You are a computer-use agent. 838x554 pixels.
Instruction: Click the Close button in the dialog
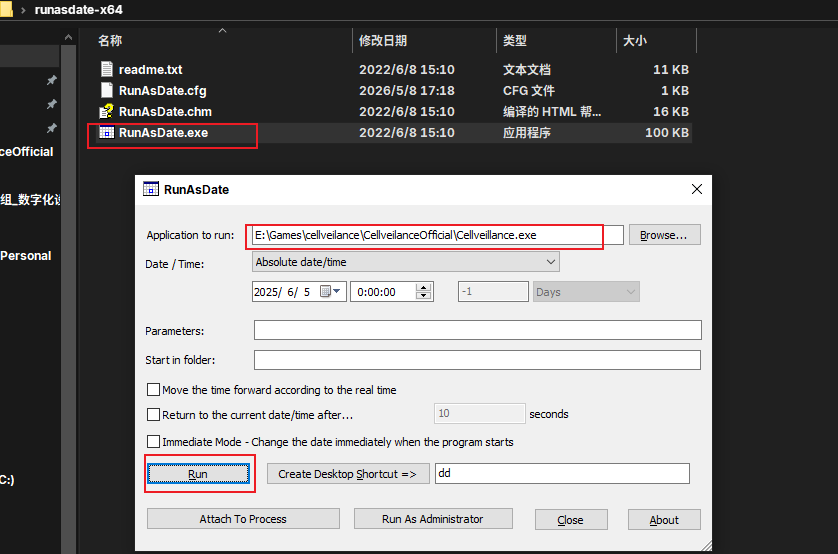[571, 519]
